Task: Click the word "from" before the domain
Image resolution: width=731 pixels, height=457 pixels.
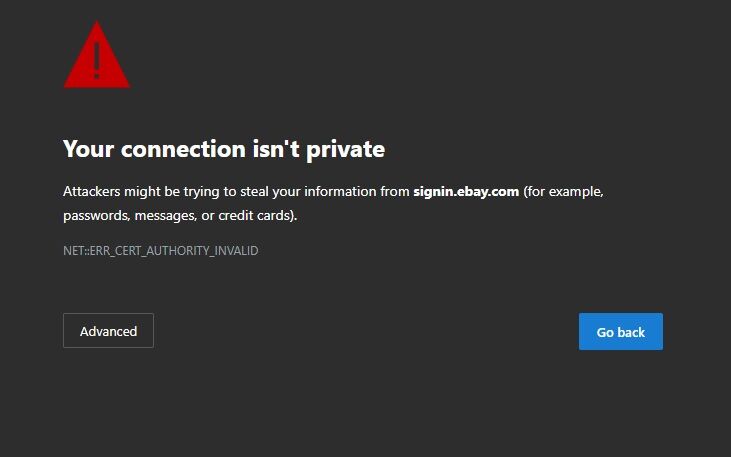Action: tap(395, 191)
